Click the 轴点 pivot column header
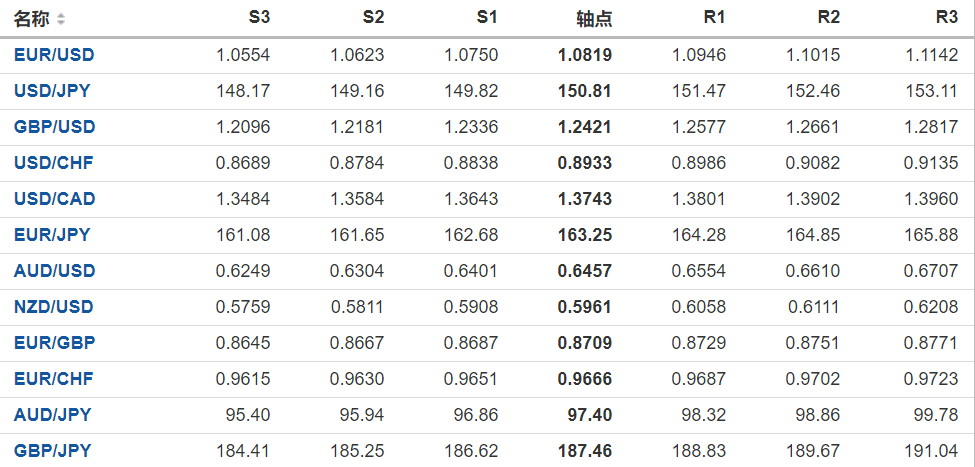 594,18
